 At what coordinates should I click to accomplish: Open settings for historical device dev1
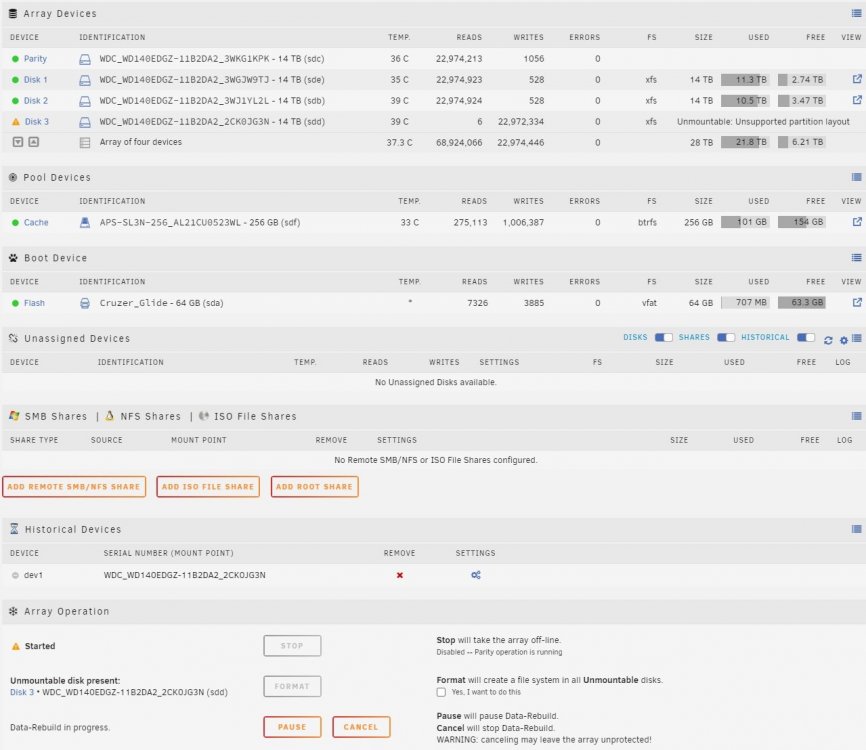[476, 575]
